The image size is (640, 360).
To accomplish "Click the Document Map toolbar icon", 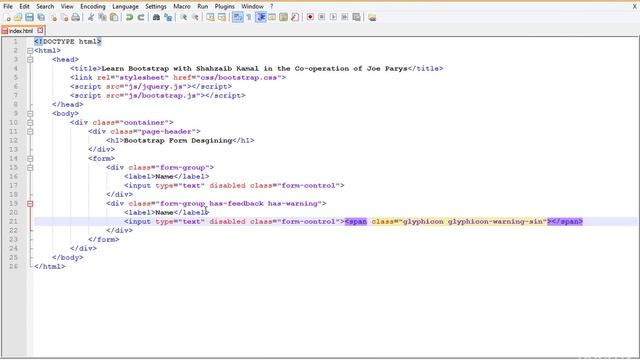I will (x=283, y=17).
